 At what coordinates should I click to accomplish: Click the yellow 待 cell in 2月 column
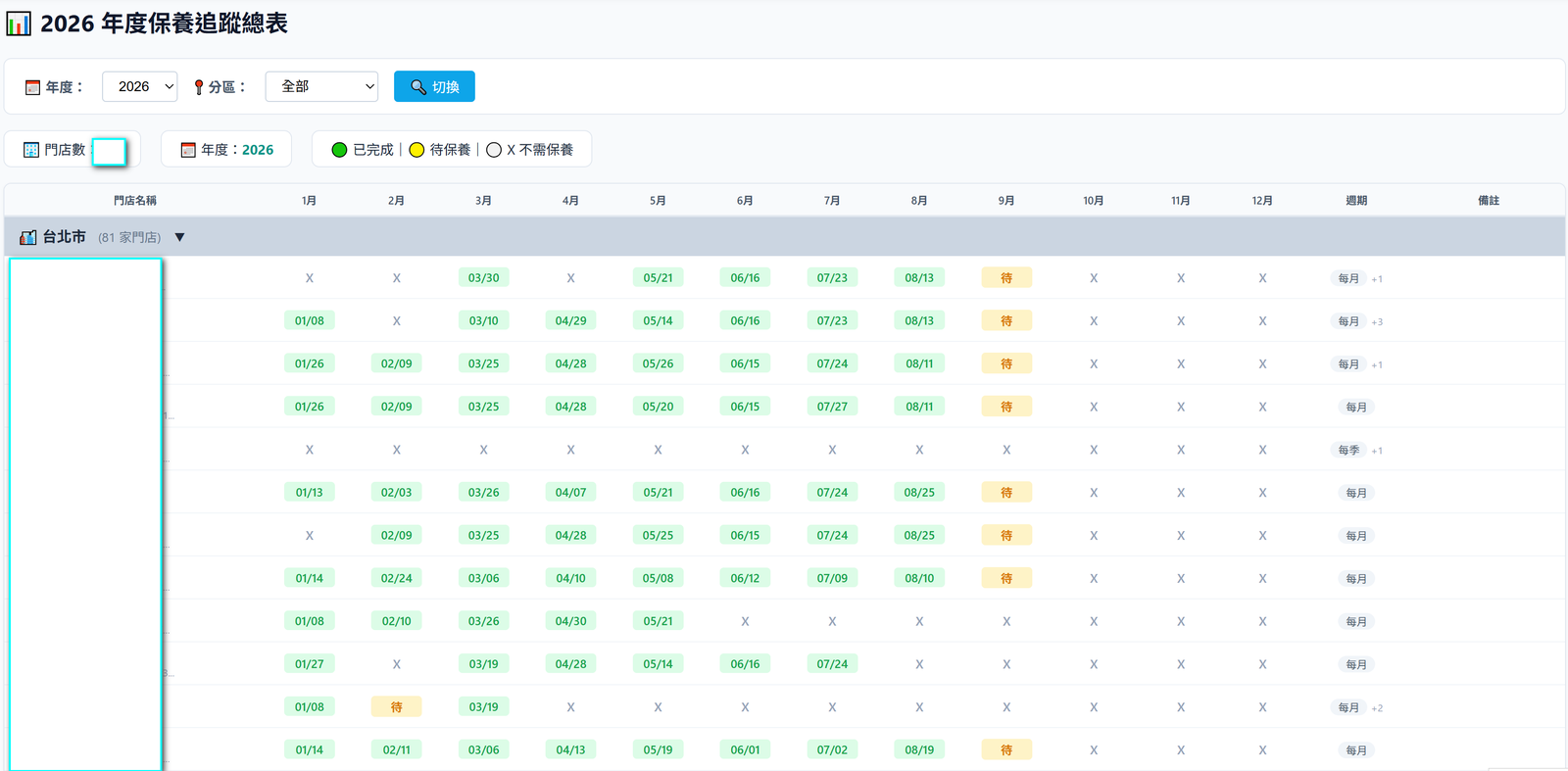tap(396, 706)
